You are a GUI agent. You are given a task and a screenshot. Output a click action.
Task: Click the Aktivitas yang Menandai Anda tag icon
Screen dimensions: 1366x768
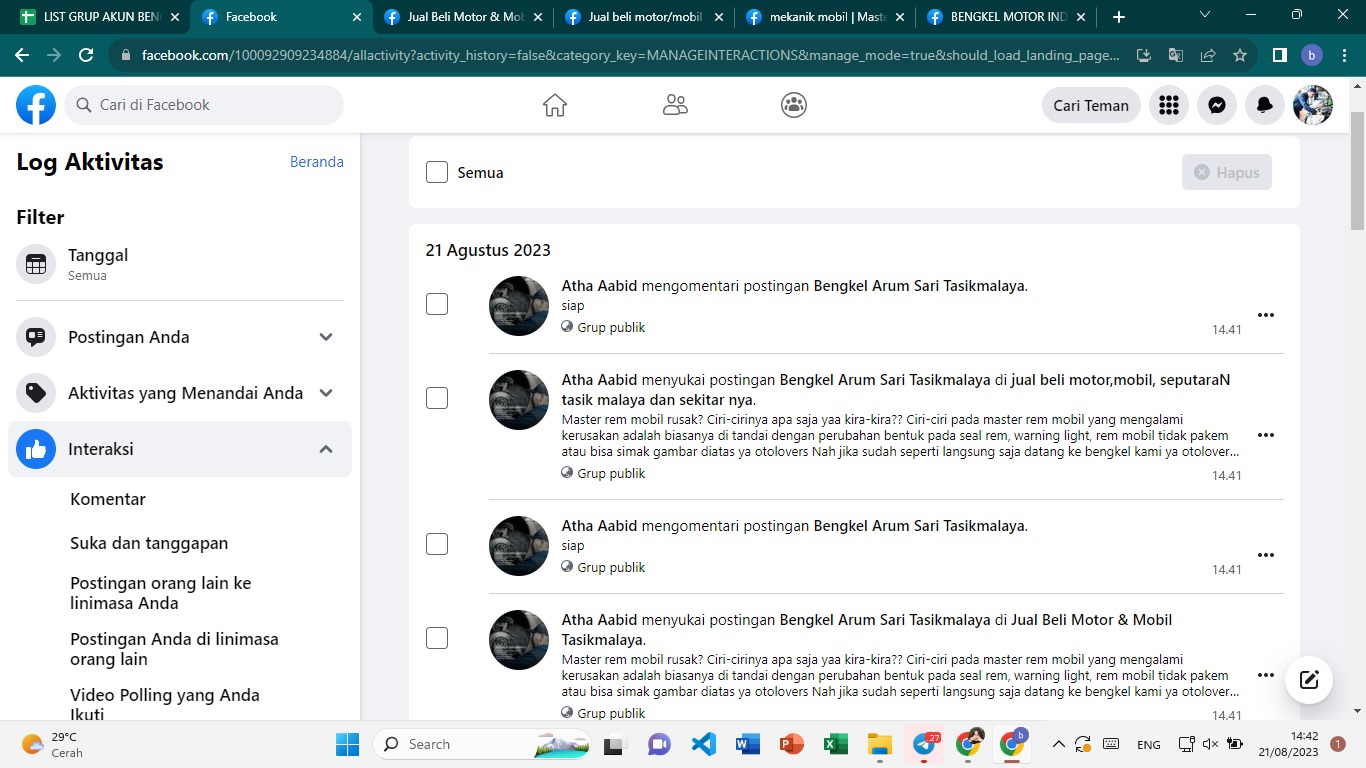coord(36,393)
